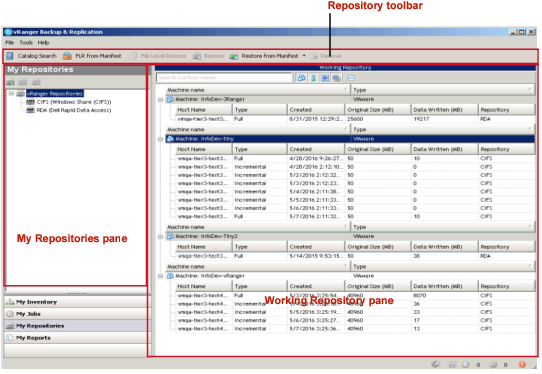Click the Restore from Manifest icon
This screenshot has height=374, width=542.
click(x=233, y=56)
